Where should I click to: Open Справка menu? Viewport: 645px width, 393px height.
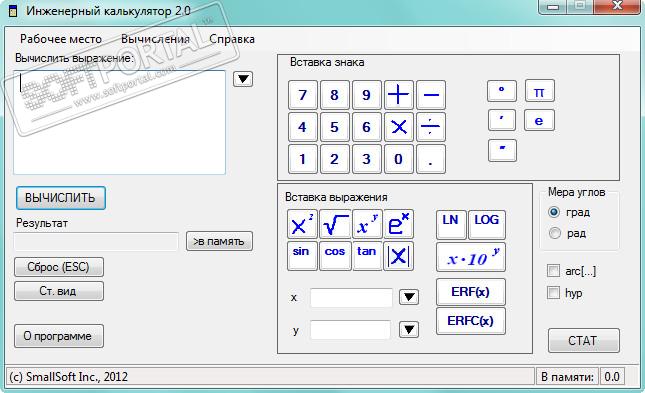pyautogui.click(x=232, y=39)
